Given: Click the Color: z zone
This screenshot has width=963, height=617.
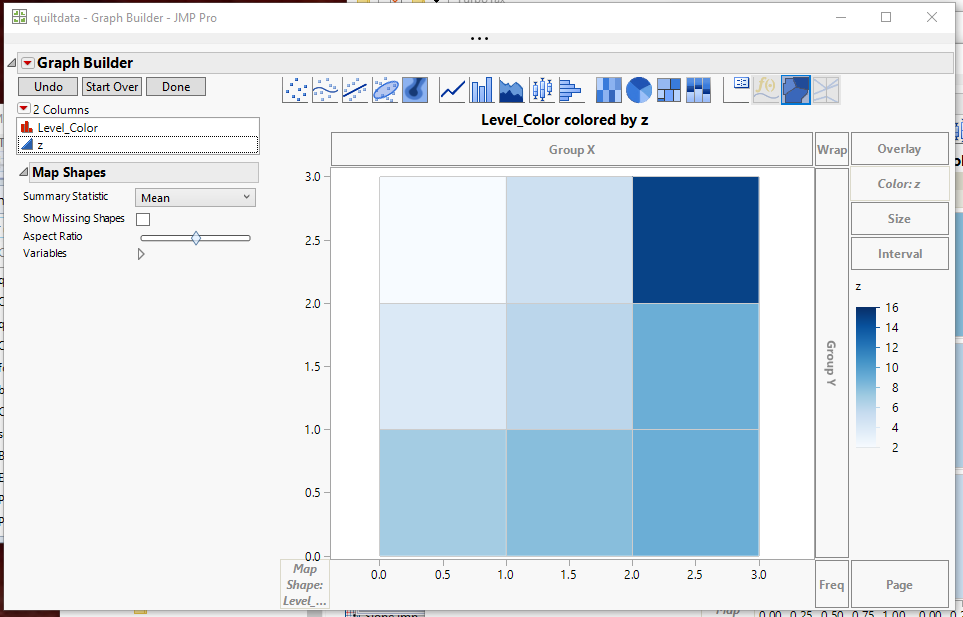Looking at the screenshot, I should pyautogui.click(x=899, y=184).
